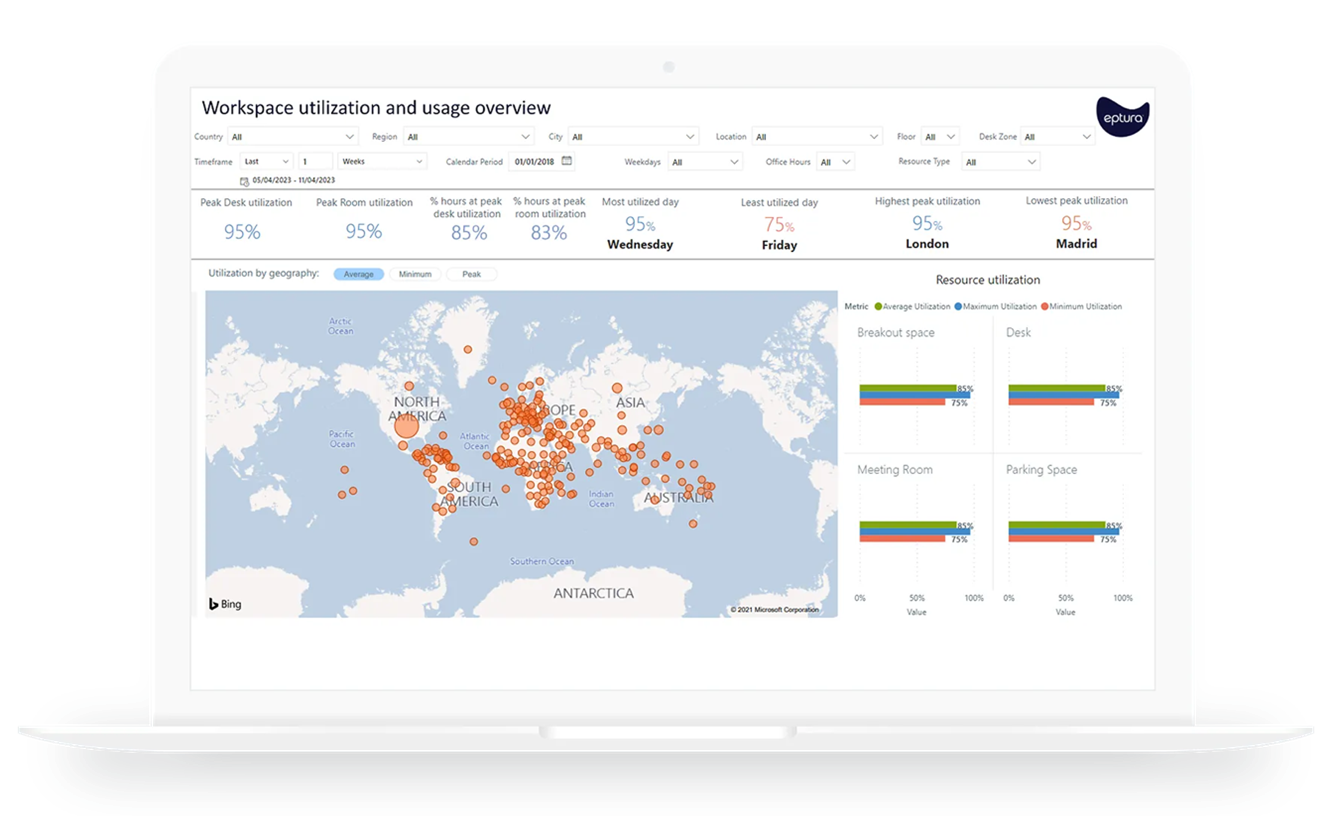Click the Southern Ocean label on the map
This screenshot has width=1338, height=816.
coord(542,562)
